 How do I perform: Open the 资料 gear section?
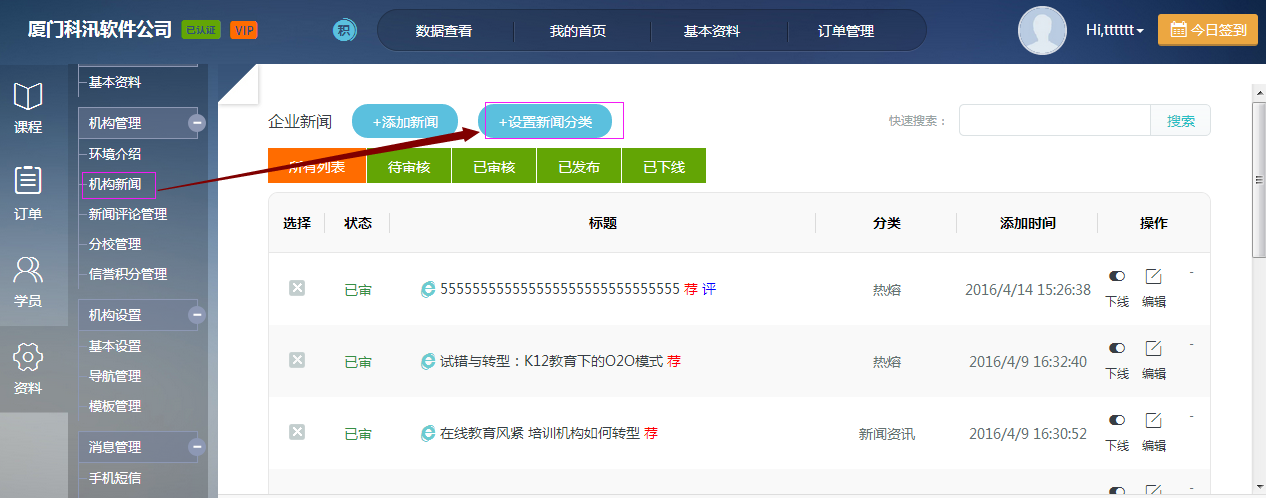(x=28, y=368)
